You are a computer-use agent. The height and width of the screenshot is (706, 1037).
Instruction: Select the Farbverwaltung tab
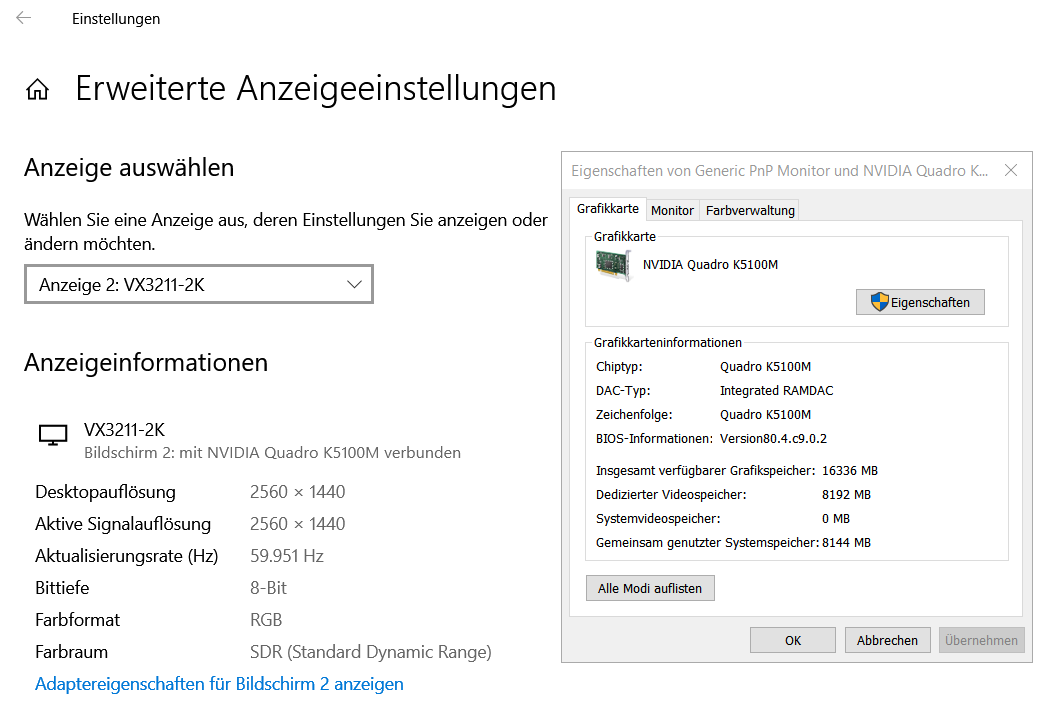tap(749, 210)
